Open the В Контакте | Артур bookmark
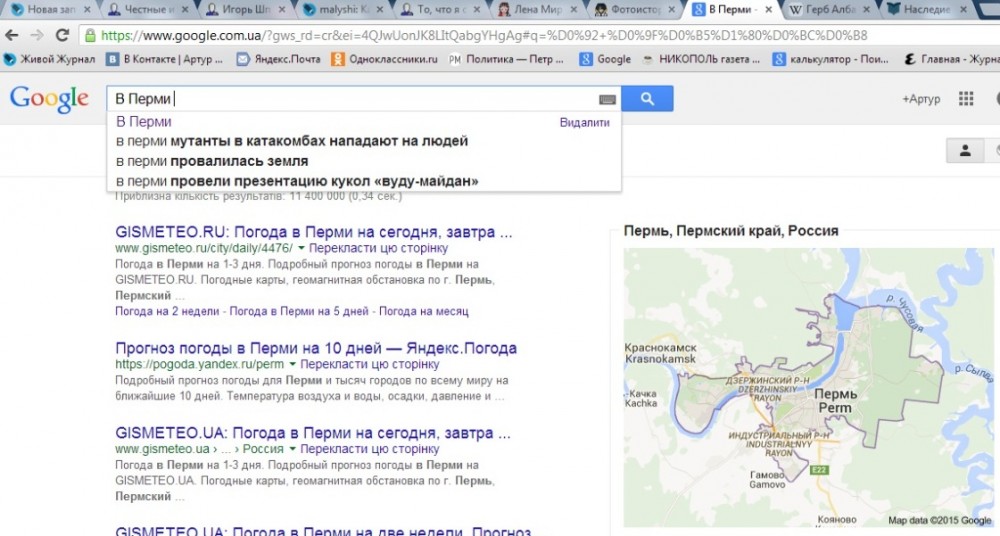 (x=165, y=59)
